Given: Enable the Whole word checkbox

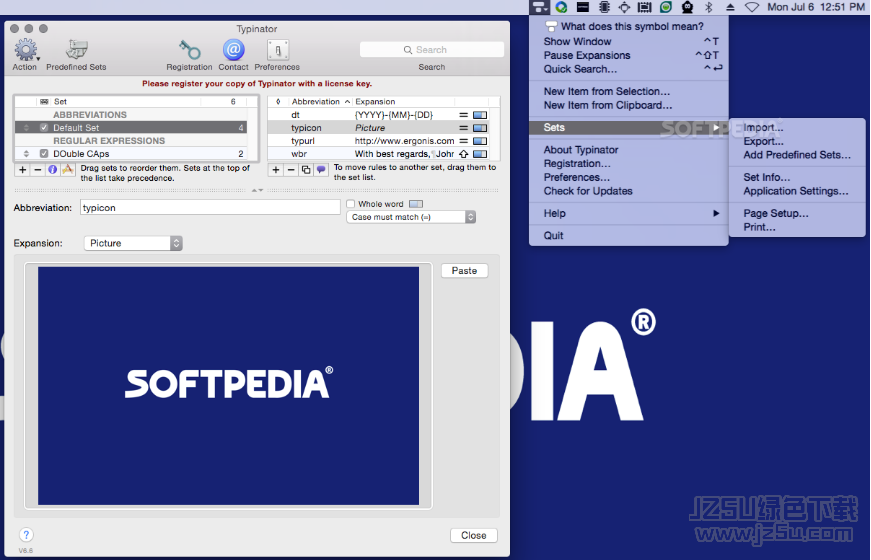Looking at the screenshot, I should click(351, 204).
